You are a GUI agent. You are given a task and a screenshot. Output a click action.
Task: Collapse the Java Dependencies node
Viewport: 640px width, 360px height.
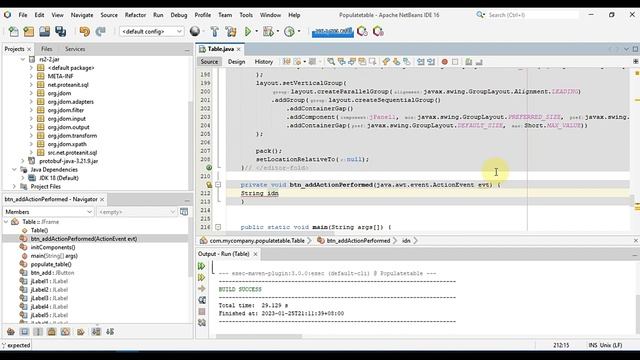pos(14,169)
